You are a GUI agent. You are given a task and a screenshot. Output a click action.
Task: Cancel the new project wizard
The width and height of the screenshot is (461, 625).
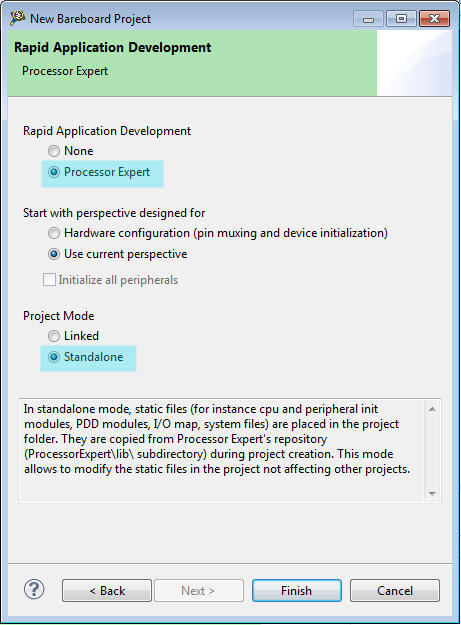(x=395, y=590)
